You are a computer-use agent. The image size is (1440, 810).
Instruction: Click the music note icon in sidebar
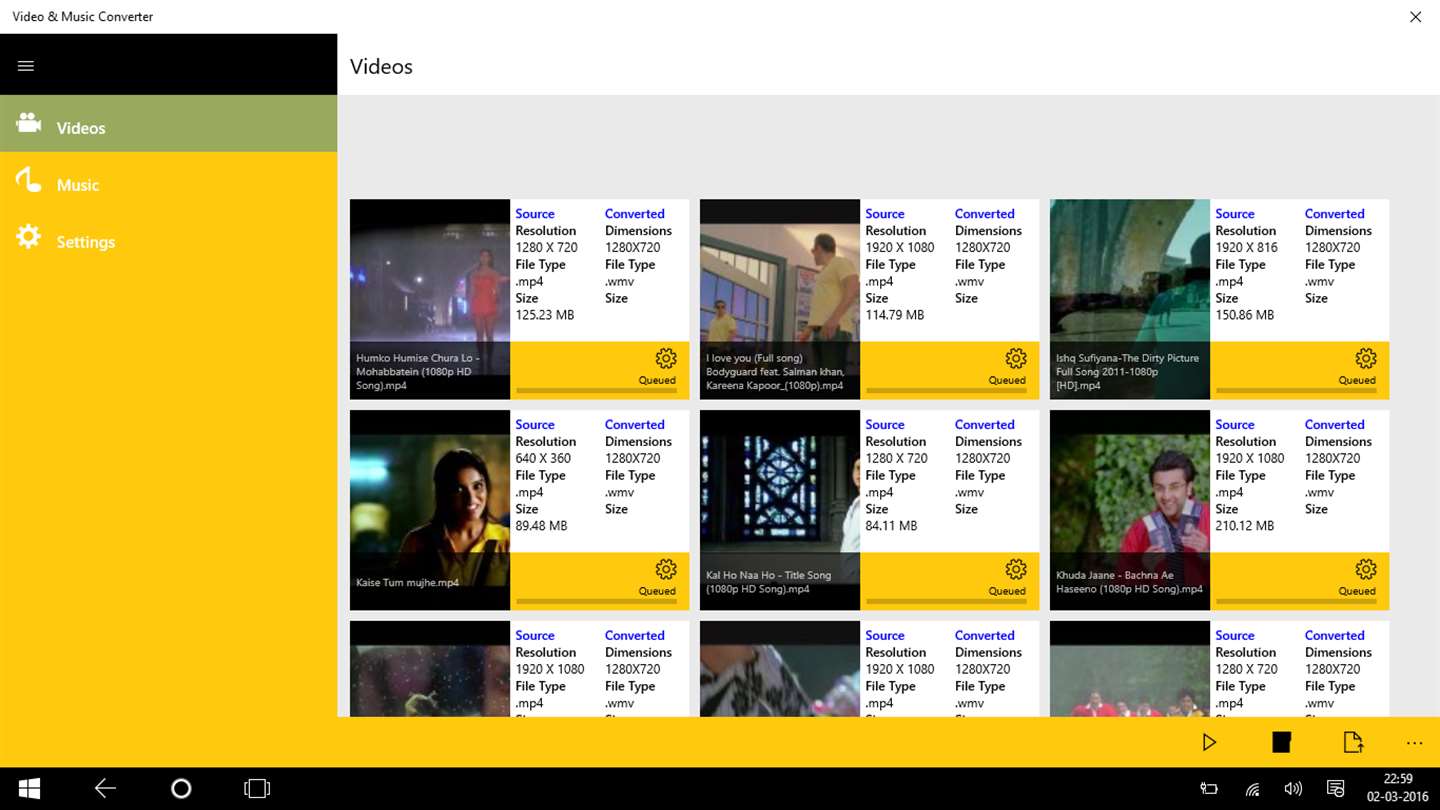point(28,180)
